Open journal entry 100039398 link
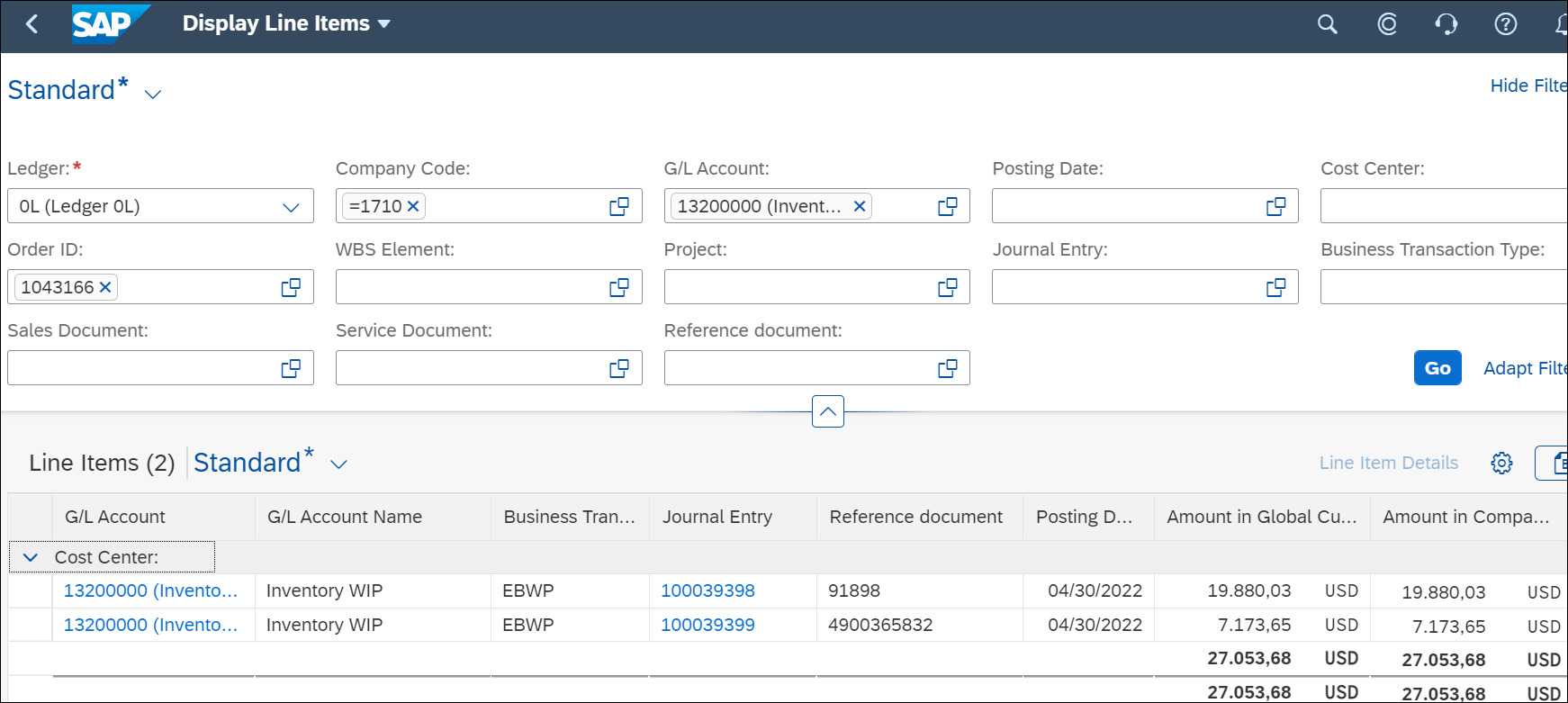The width and height of the screenshot is (1568, 703). click(707, 590)
